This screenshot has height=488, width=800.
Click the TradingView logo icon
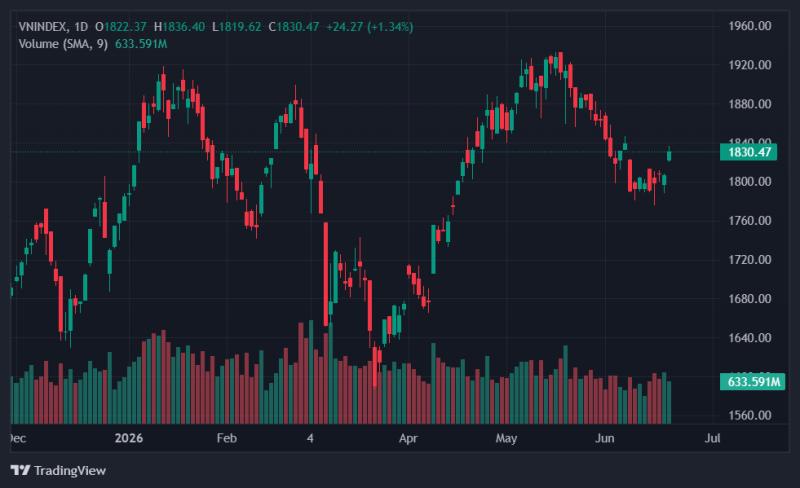click(x=20, y=470)
